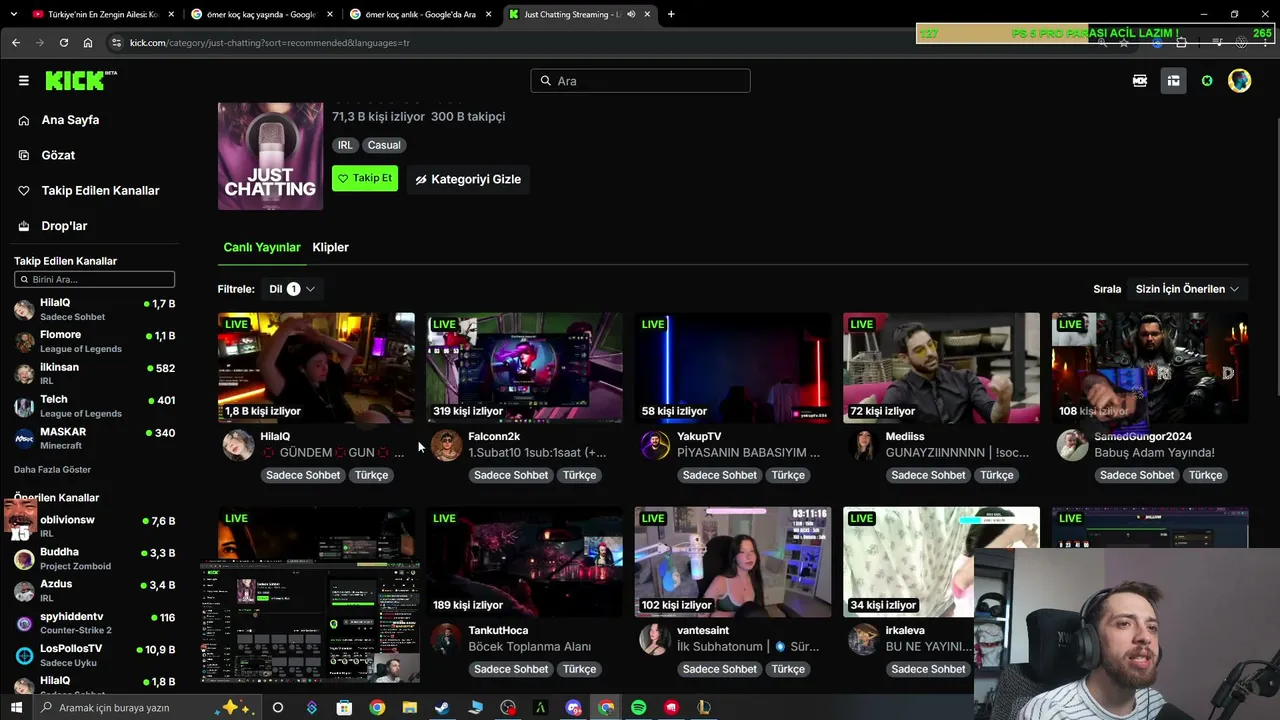Click Mediiss channel avatar
Viewport: 1280px width, 720px height.
pyautogui.click(x=863, y=445)
